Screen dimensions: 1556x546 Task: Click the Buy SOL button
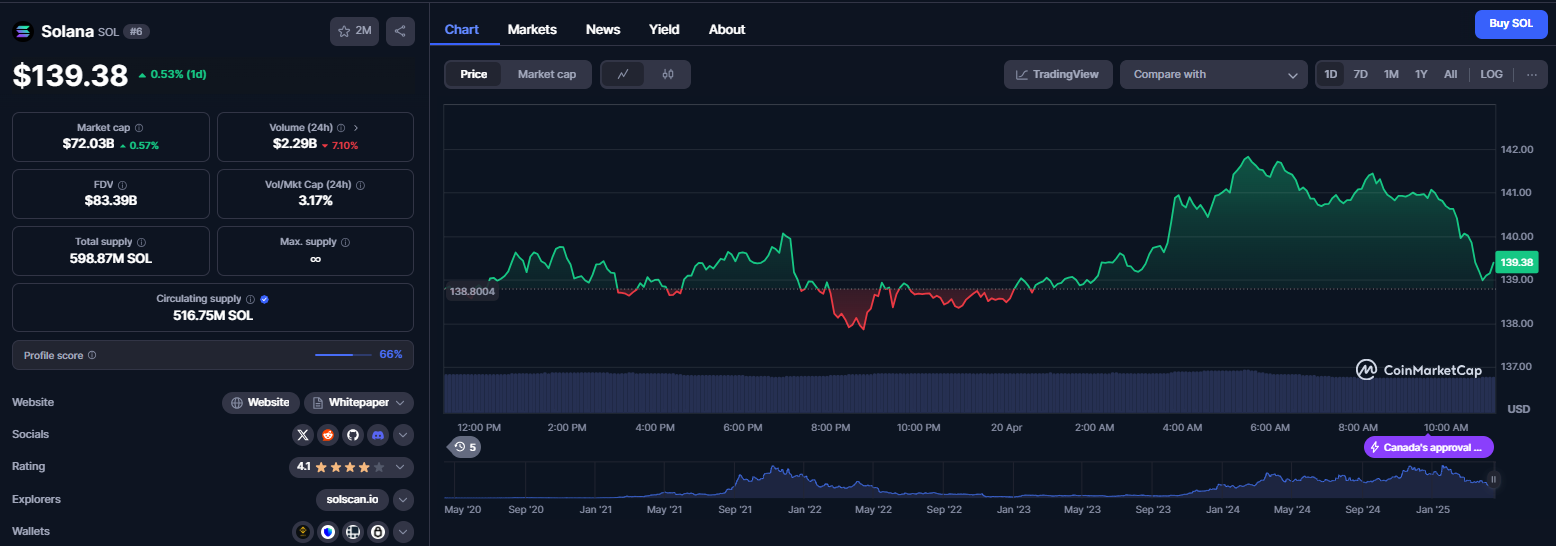pos(1511,24)
